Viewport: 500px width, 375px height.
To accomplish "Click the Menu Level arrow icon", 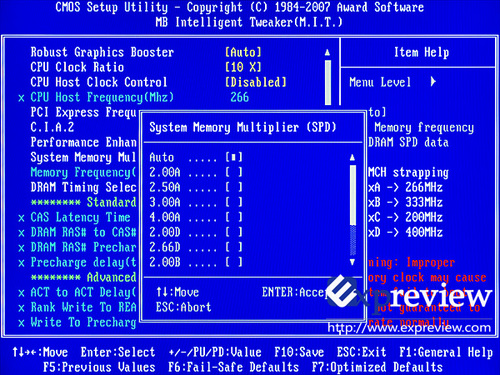I will coord(433,82).
